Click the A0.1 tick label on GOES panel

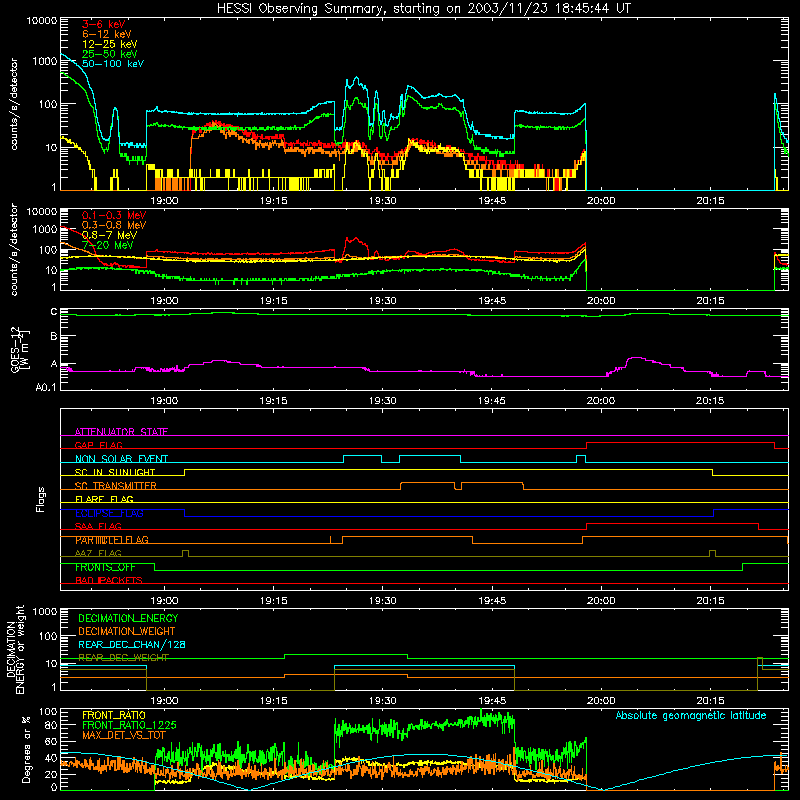pos(46,387)
